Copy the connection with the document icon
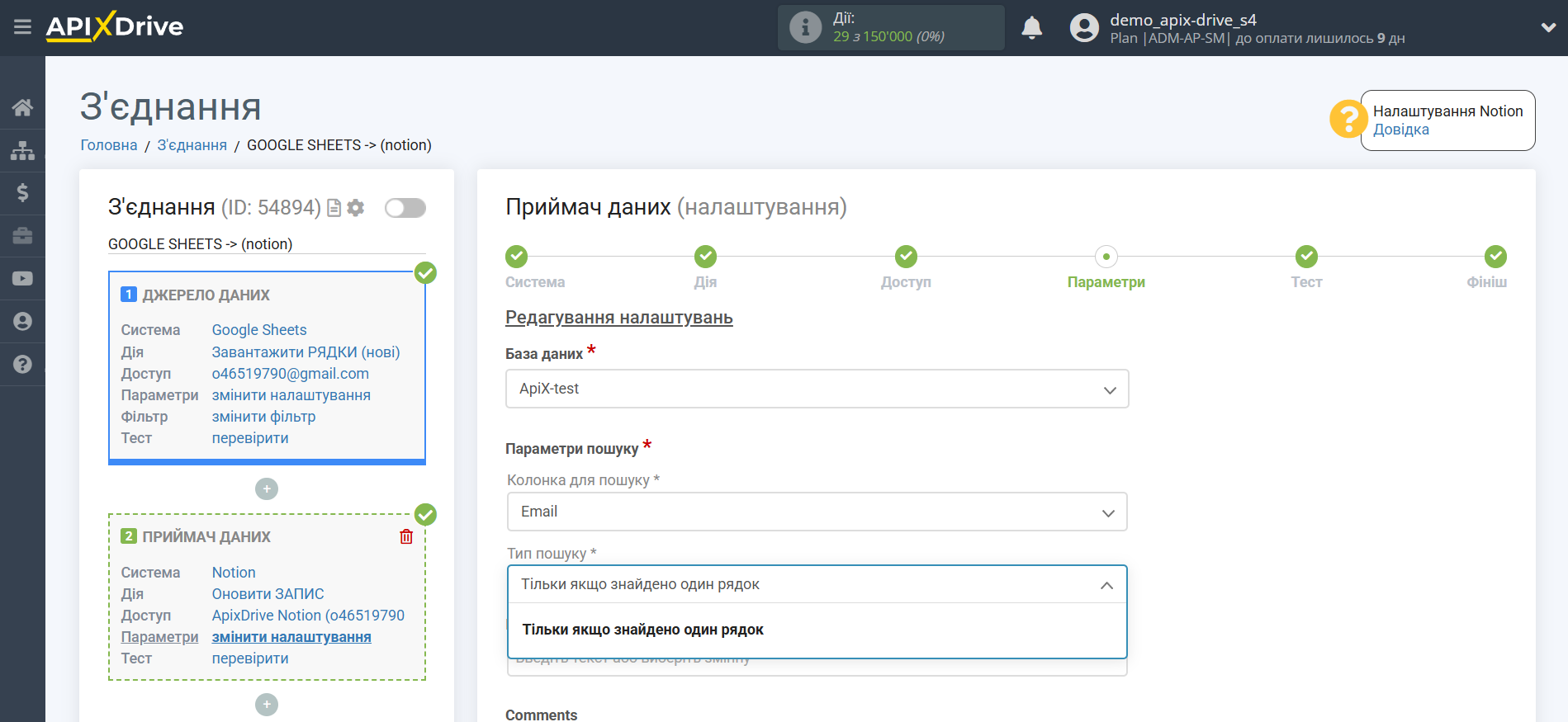The width and height of the screenshot is (1568, 722). [x=334, y=208]
